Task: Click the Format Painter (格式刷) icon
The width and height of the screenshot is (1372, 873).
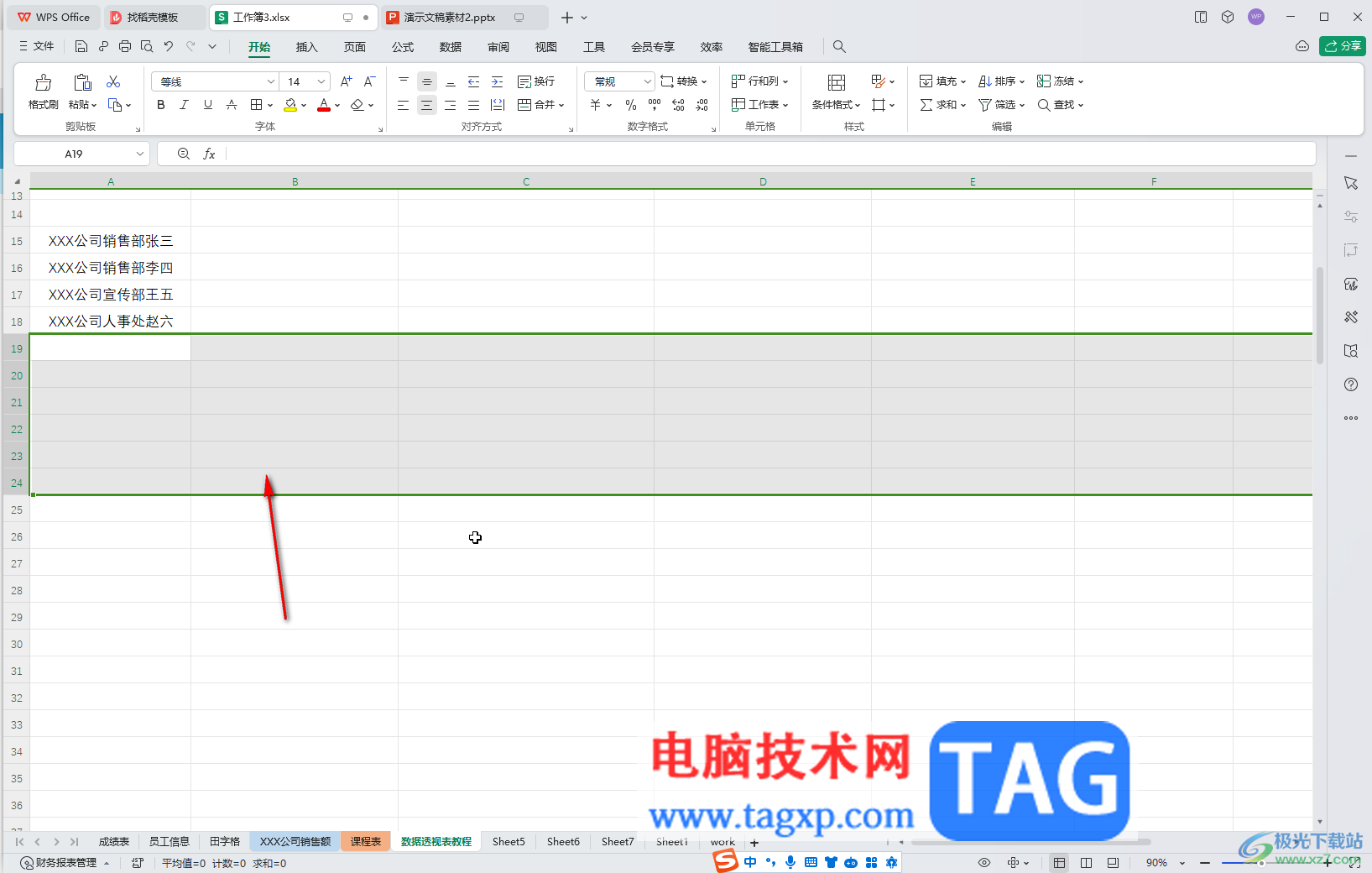Action: pyautogui.click(x=43, y=82)
